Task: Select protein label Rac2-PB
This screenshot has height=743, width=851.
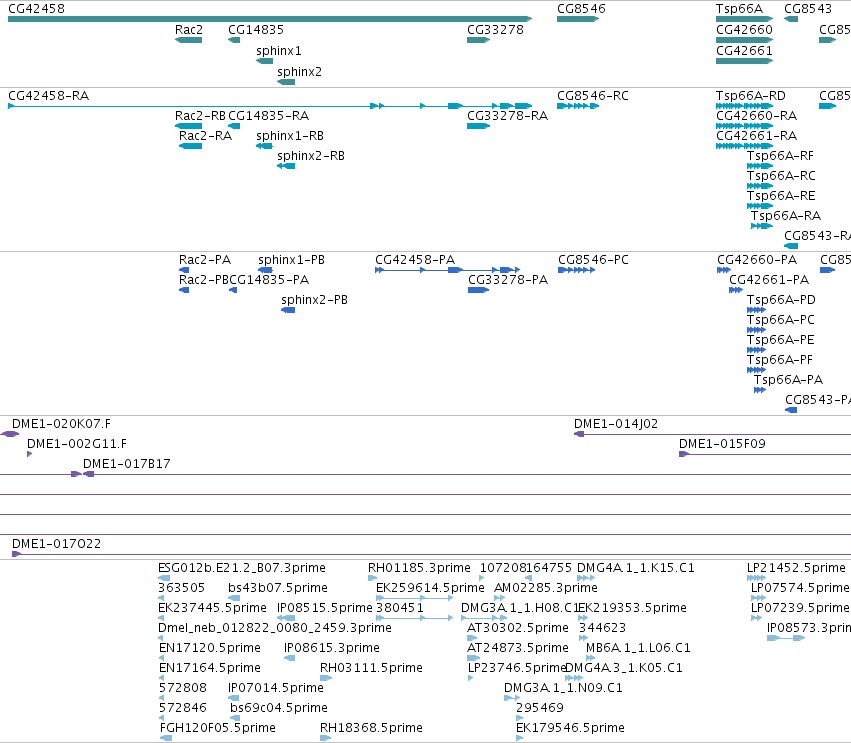Action: [x=204, y=281]
